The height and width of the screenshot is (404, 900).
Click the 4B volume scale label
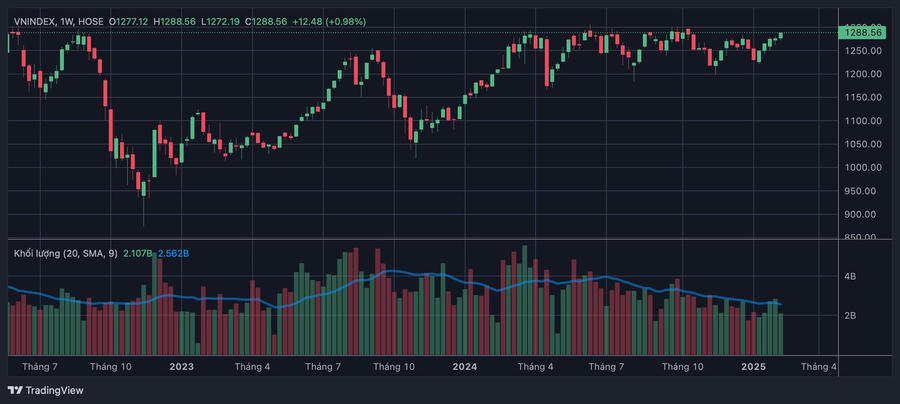(851, 277)
